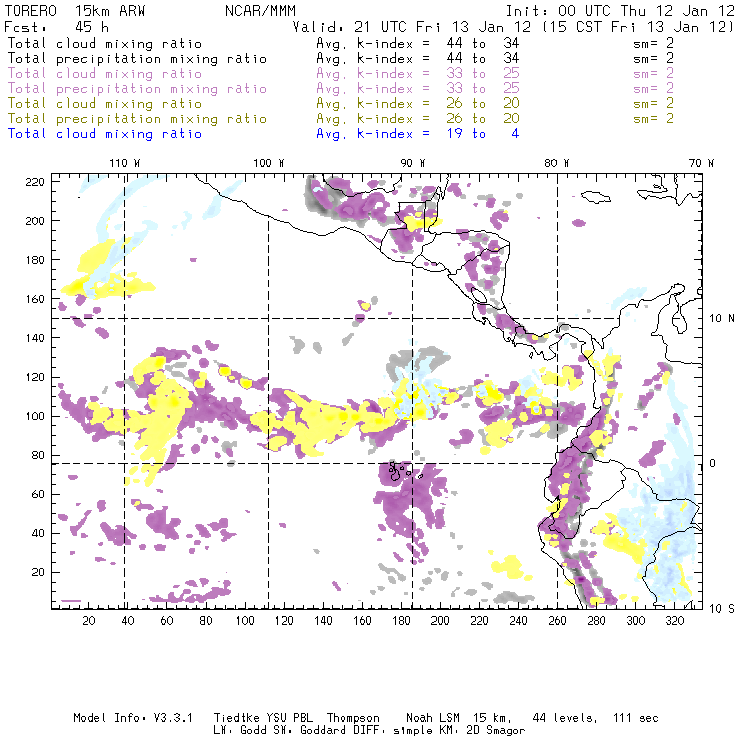
Task: Select the 'NCAR/MMM' header label
Action: click(x=260, y=11)
